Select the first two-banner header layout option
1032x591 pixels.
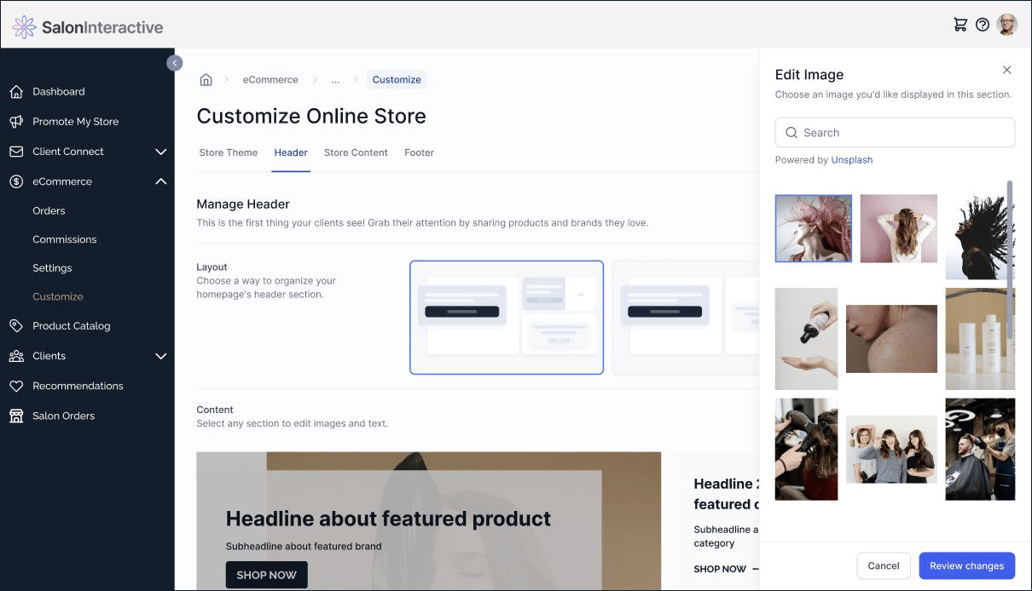[x=506, y=318]
